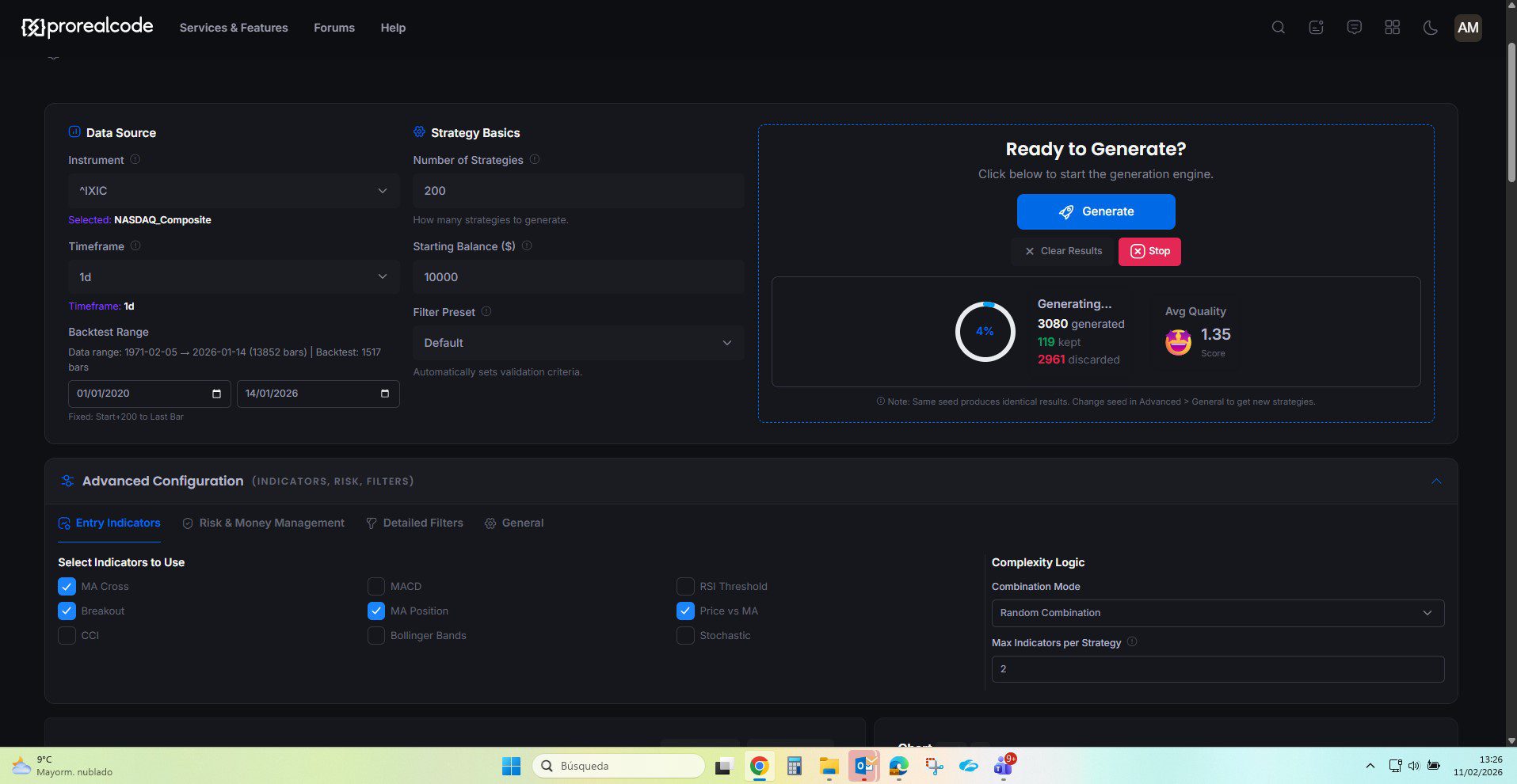
Task: Uncheck the MA Position indicator
Action: point(376,611)
